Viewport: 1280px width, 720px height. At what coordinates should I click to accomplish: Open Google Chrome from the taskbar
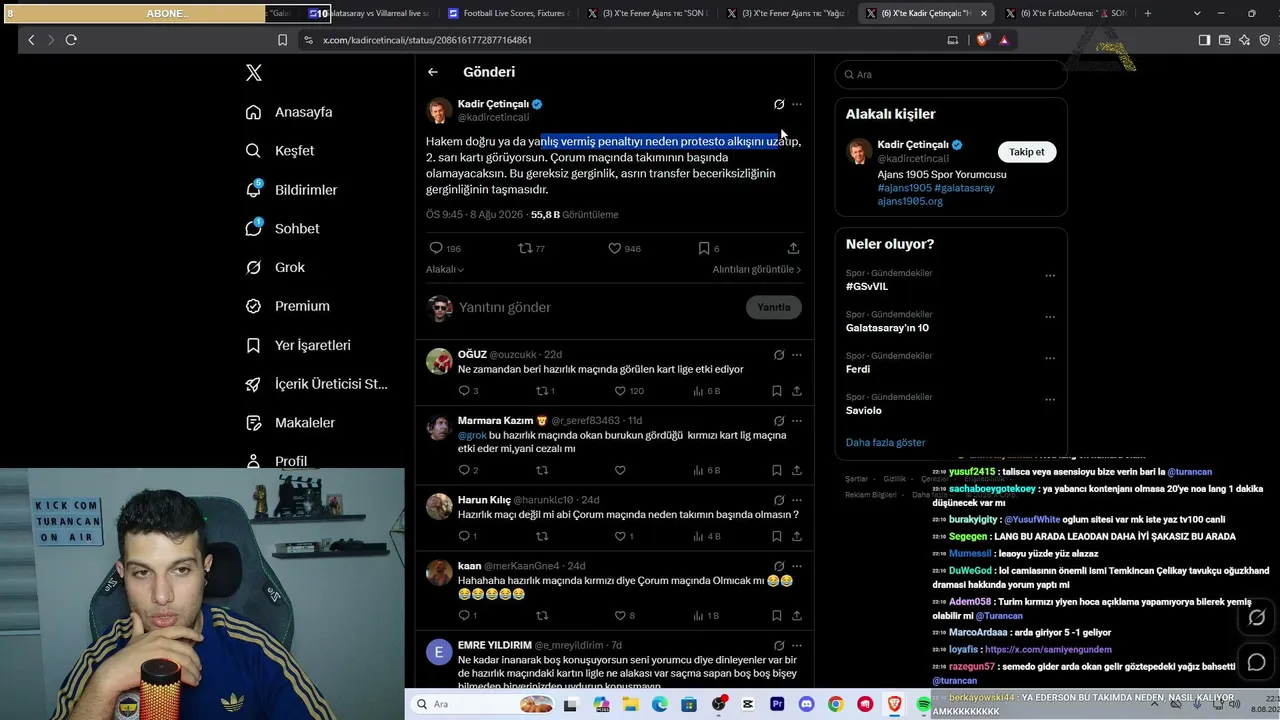tap(836, 704)
